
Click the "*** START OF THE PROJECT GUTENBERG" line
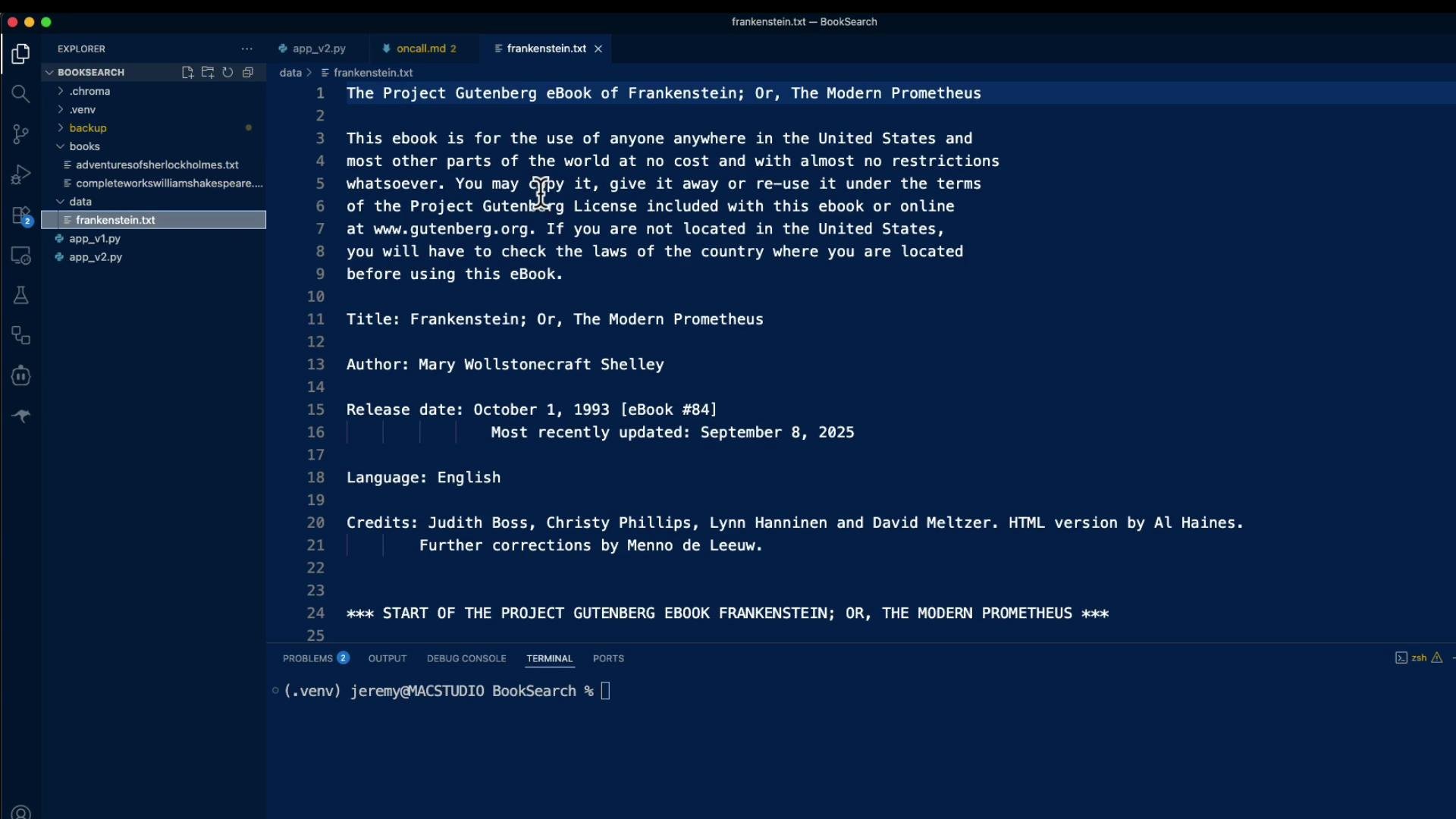click(x=728, y=613)
